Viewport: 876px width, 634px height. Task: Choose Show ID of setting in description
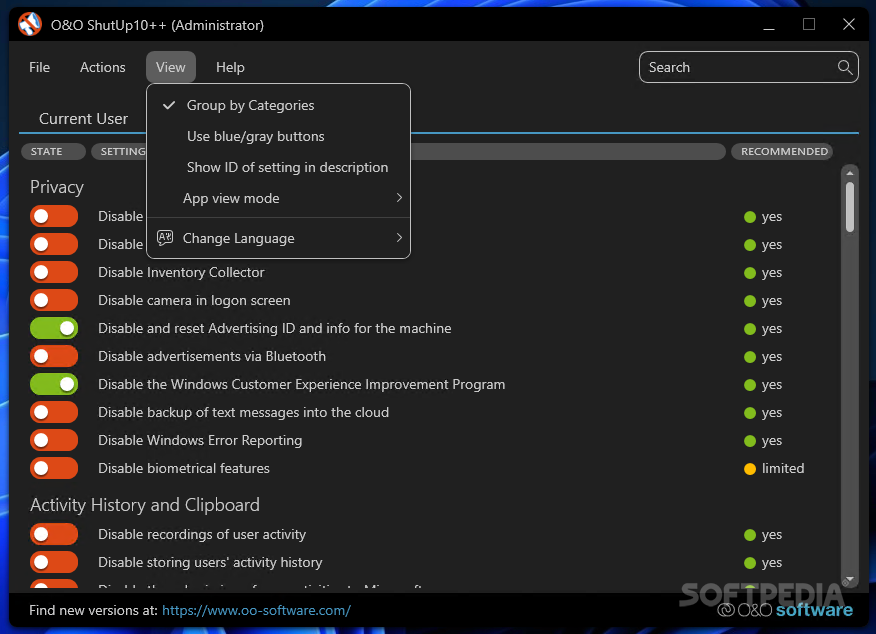278,168
